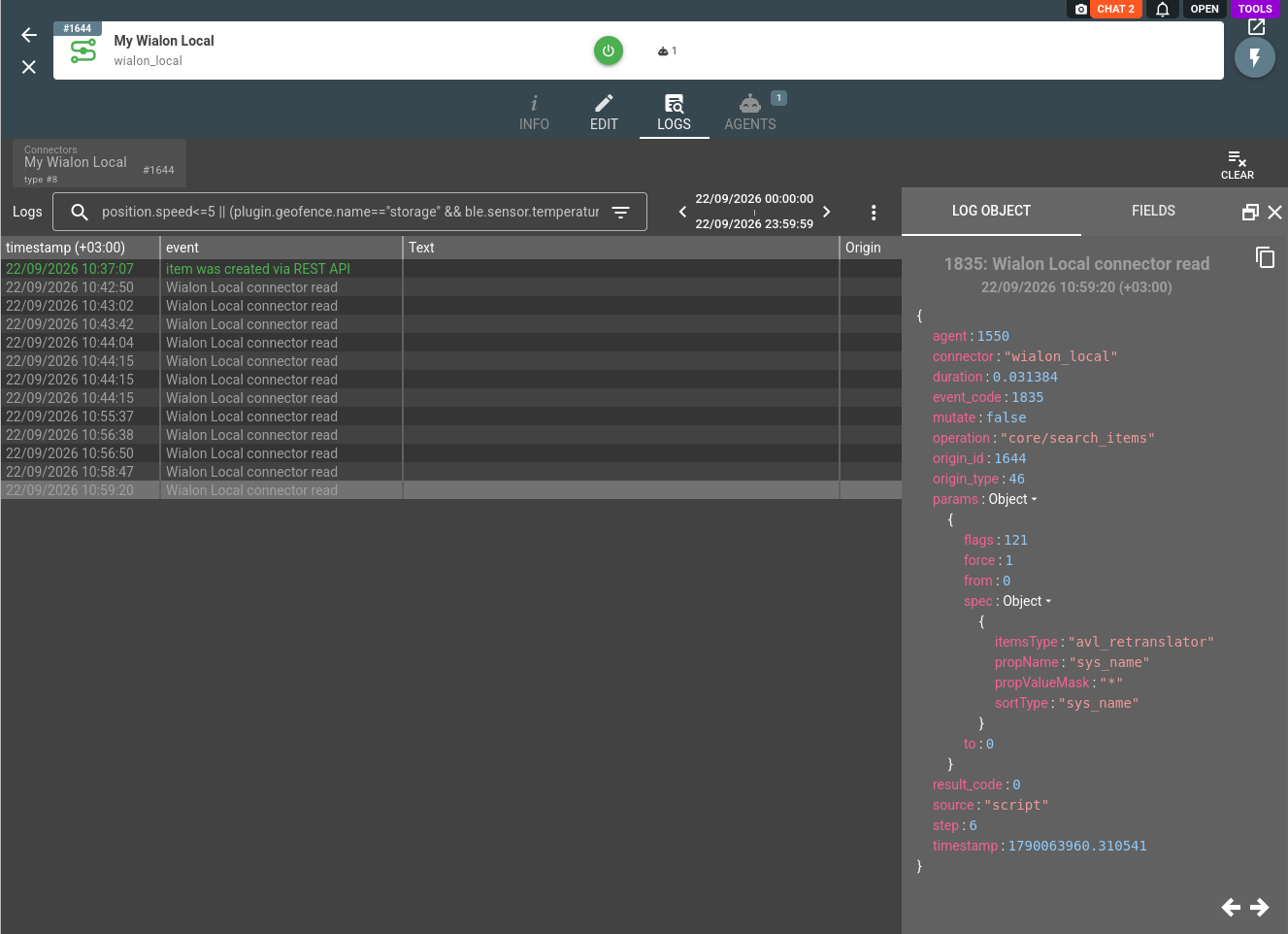The width and height of the screenshot is (1288, 934).
Task: Take a screenshot with camera icon
Action: (x=1081, y=9)
